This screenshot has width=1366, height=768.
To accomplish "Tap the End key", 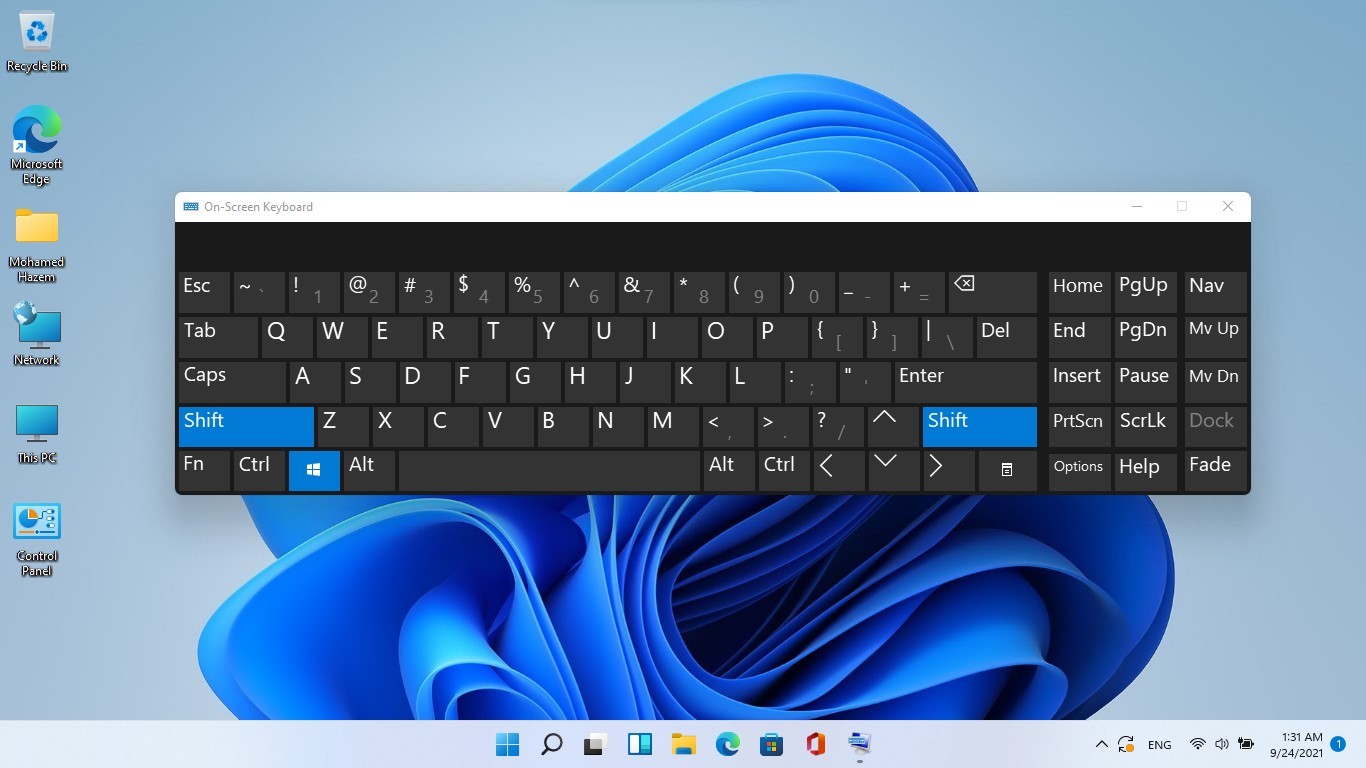I will coord(1079,337).
